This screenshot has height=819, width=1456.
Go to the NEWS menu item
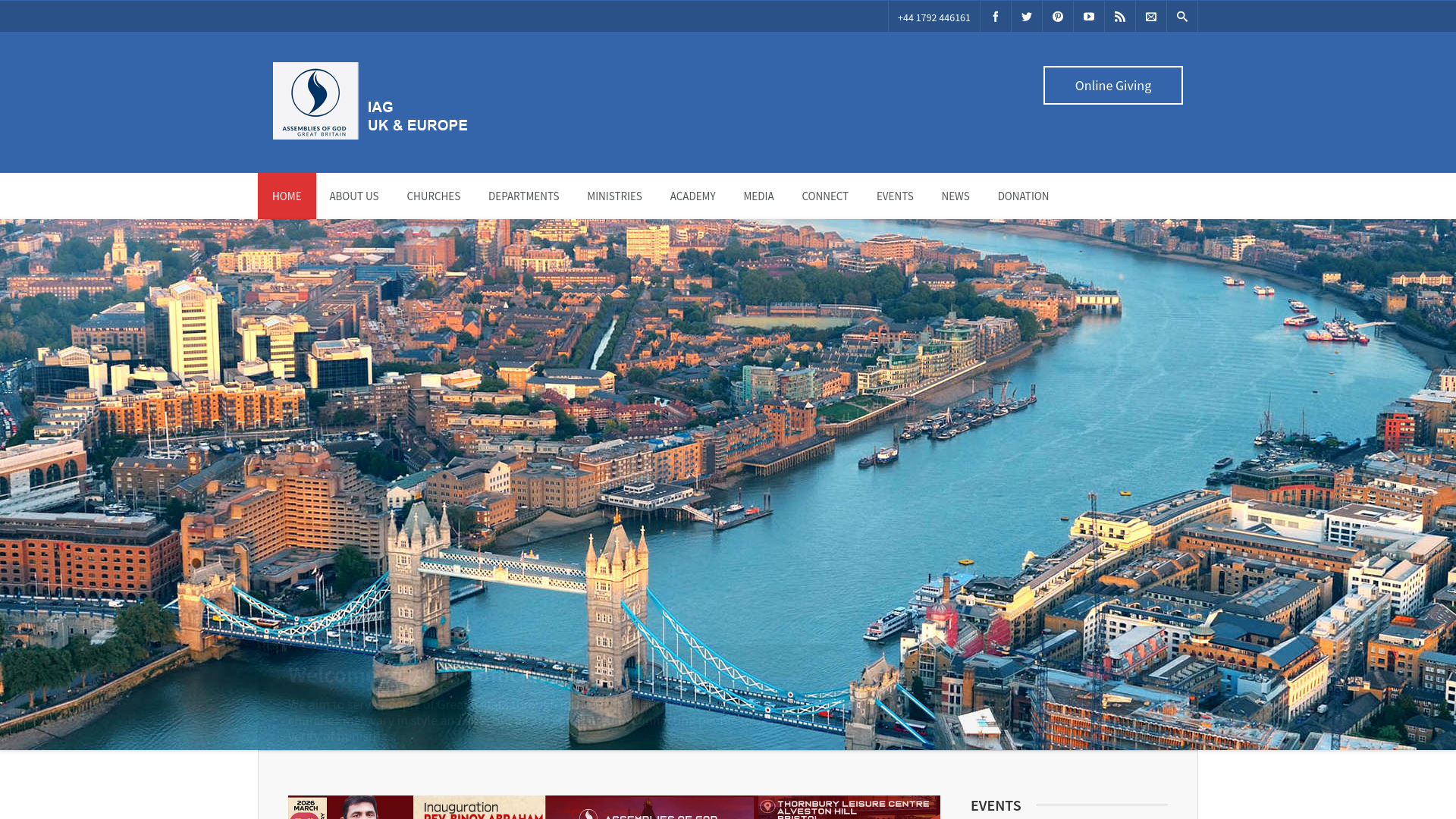955,196
